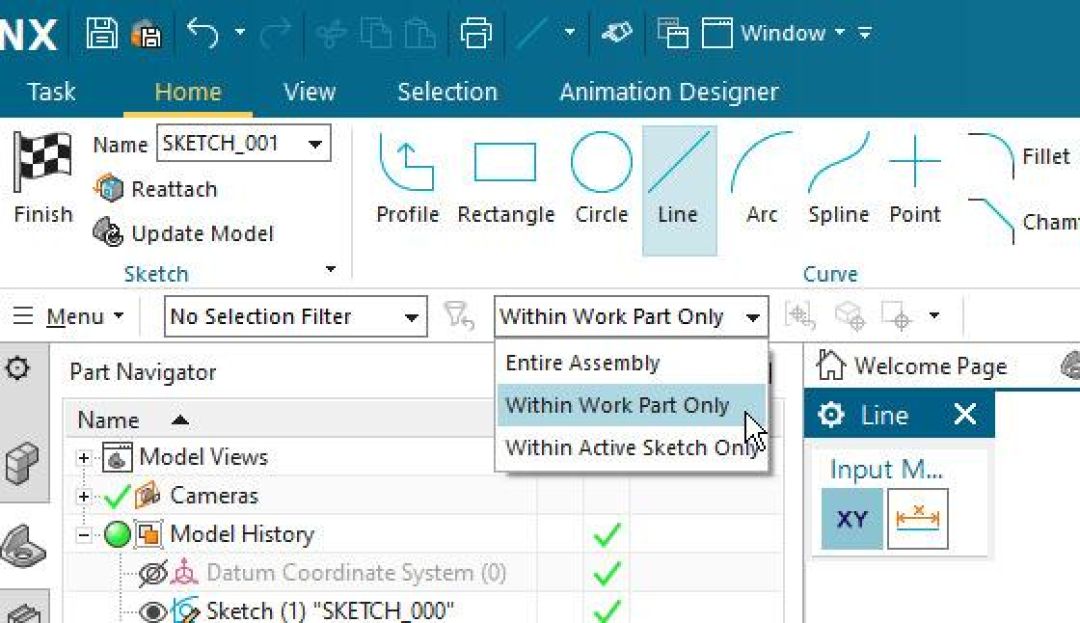1080x623 pixels.
Task: Switch to the View tab
Action: [309, 92]
